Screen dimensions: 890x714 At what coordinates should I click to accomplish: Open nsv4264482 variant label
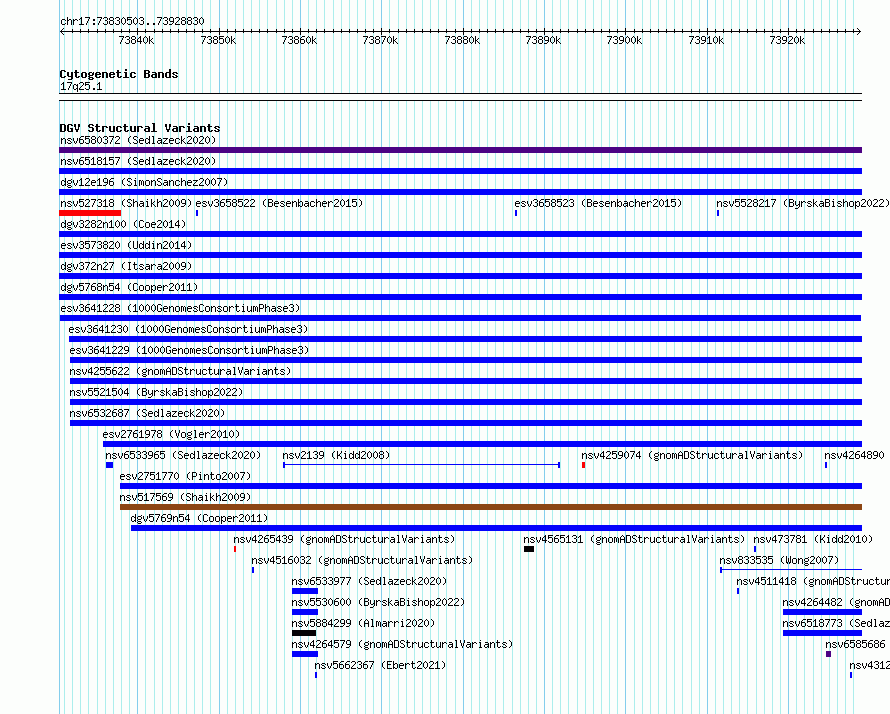pos(836,602)
